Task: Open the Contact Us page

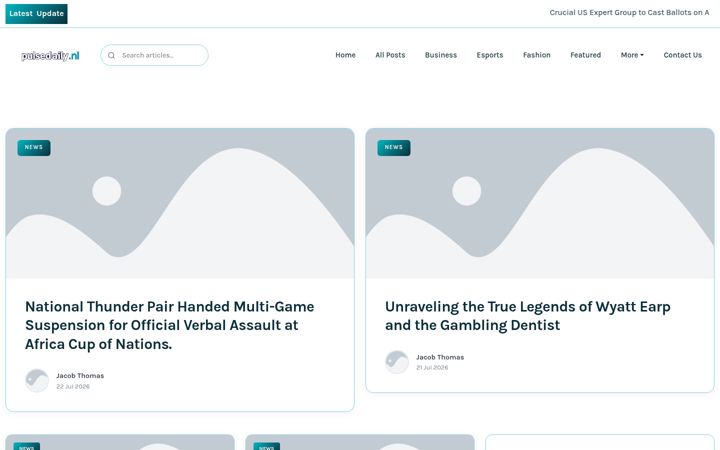Action: pyautogui.click(x=682, y=55)
